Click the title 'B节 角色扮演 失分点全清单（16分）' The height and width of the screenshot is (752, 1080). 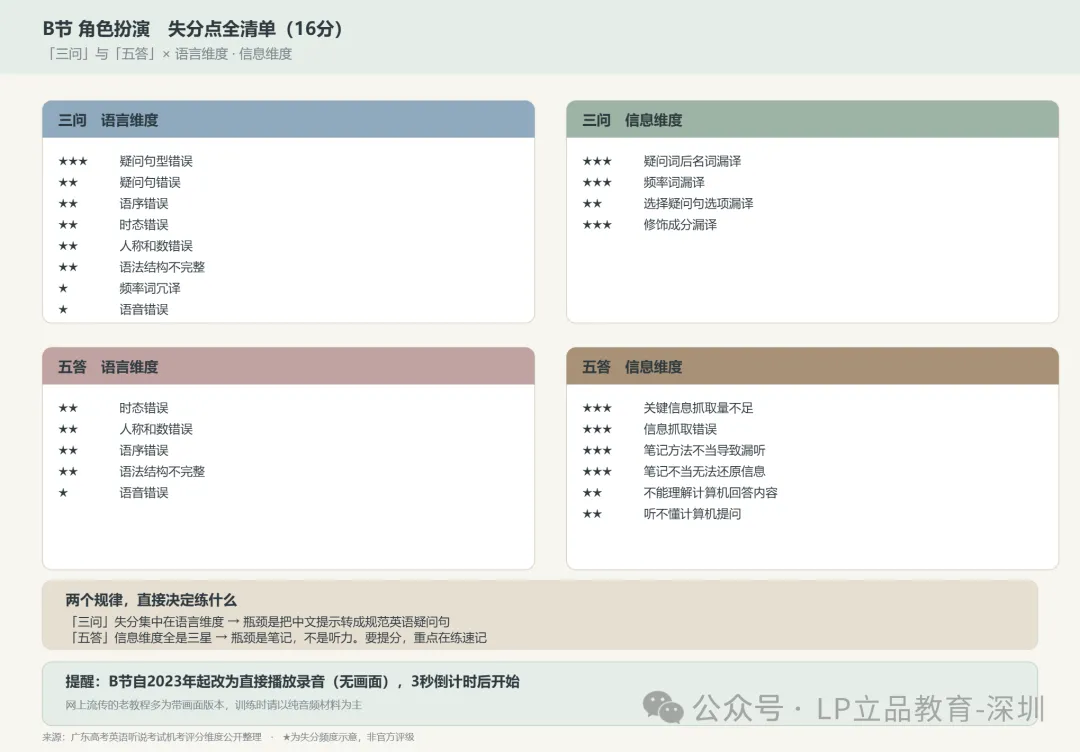(x=193, y=29)
